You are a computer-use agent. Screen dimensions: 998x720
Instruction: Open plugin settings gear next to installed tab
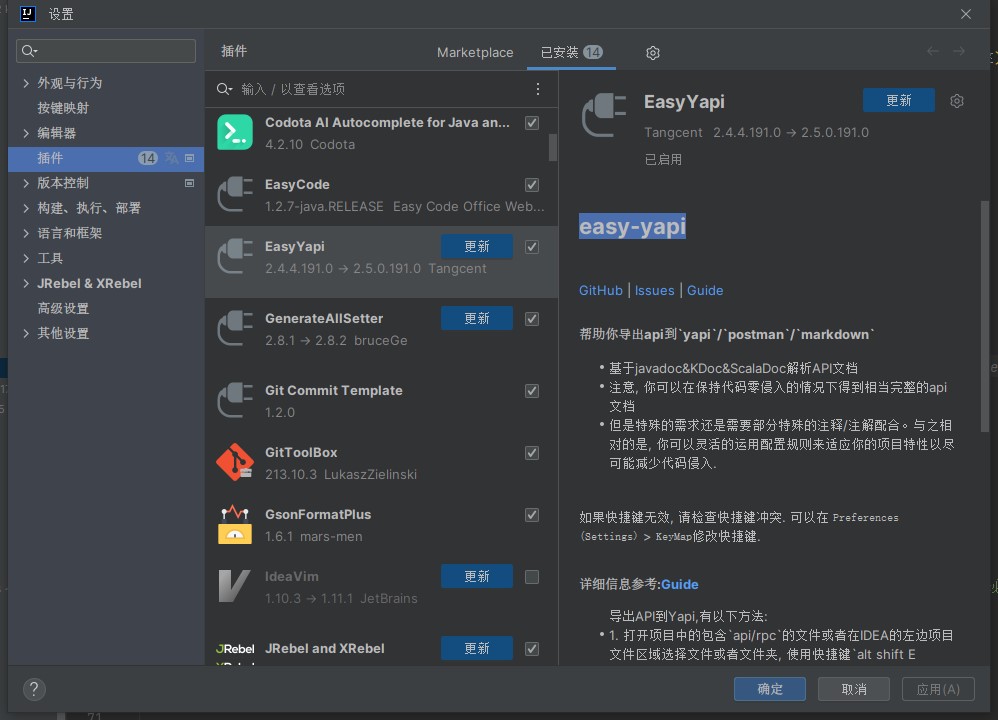click(652, 53)
